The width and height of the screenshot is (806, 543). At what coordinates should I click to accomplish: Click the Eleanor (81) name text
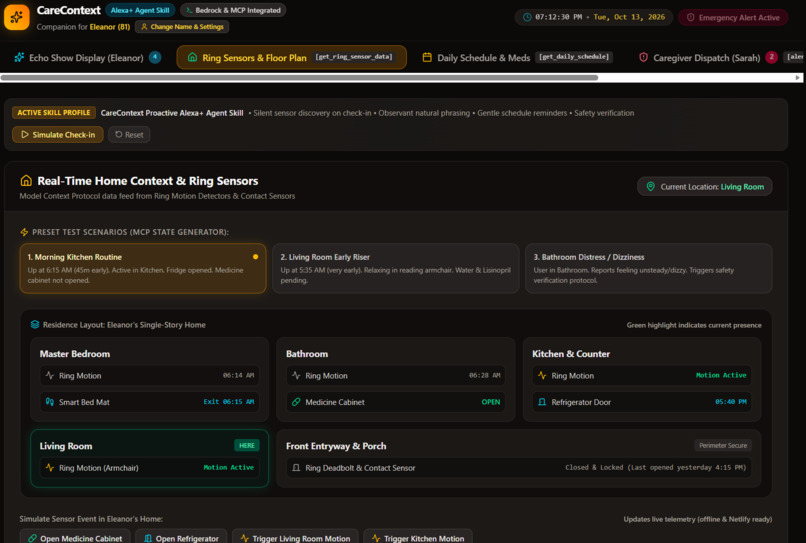point(109,27)
